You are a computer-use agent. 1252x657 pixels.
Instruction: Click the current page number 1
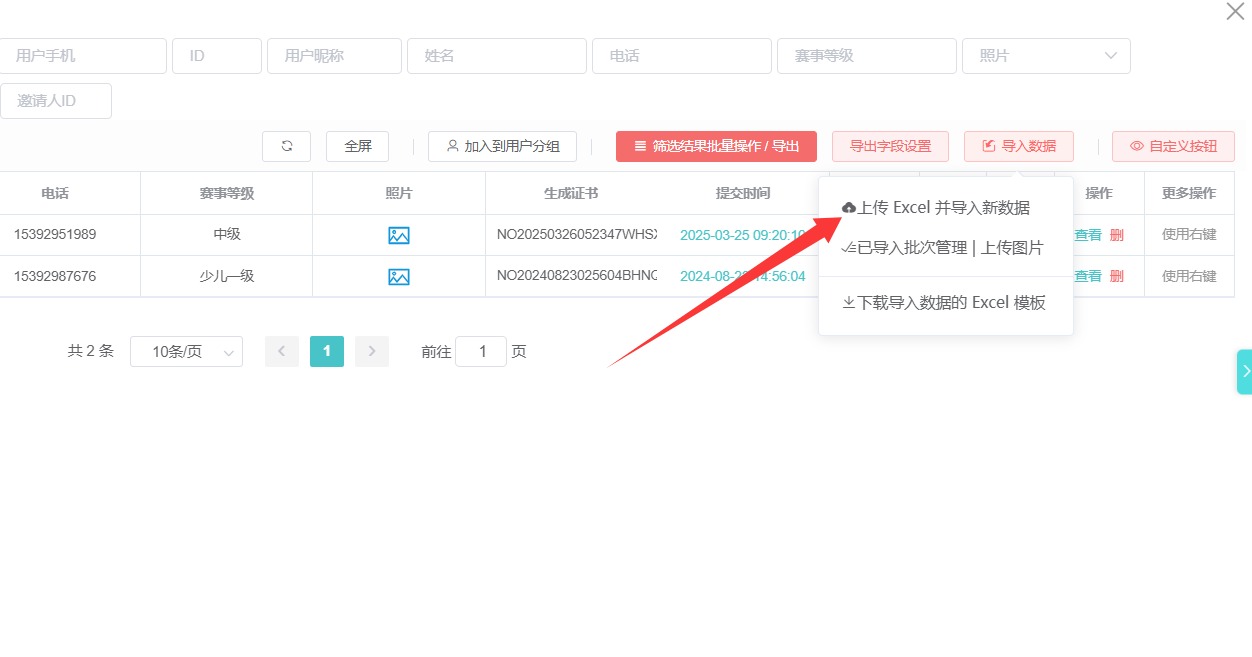pyautogui.click(x=327, y=351)
